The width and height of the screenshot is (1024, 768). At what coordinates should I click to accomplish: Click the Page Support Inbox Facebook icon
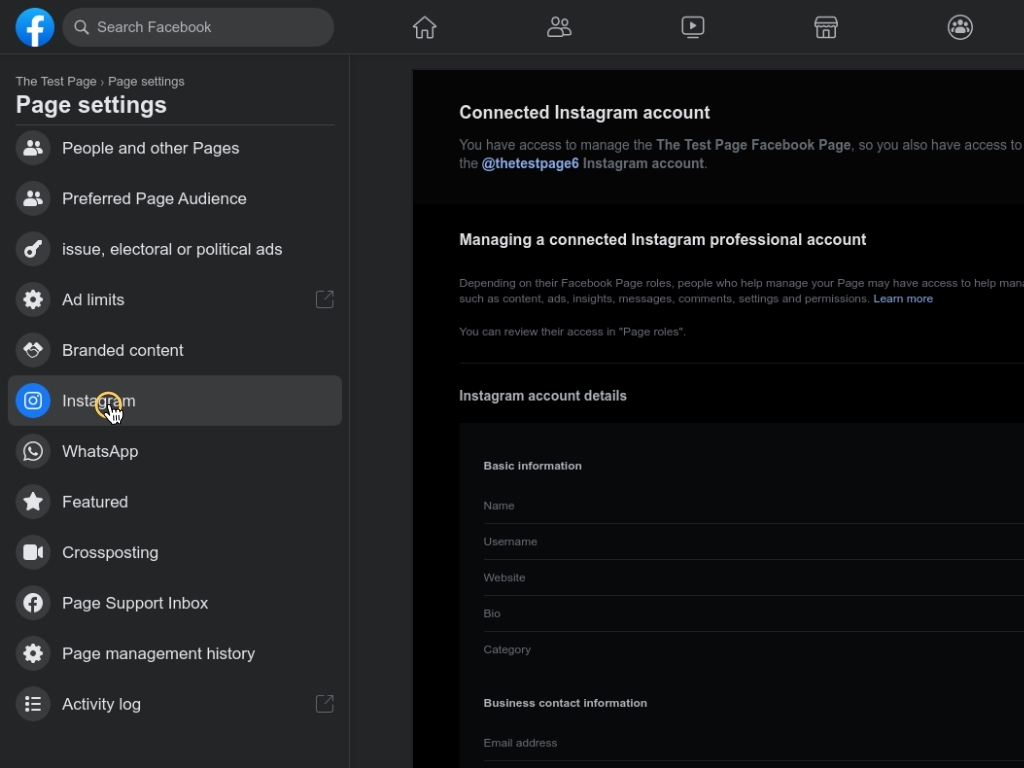point(33,603)
